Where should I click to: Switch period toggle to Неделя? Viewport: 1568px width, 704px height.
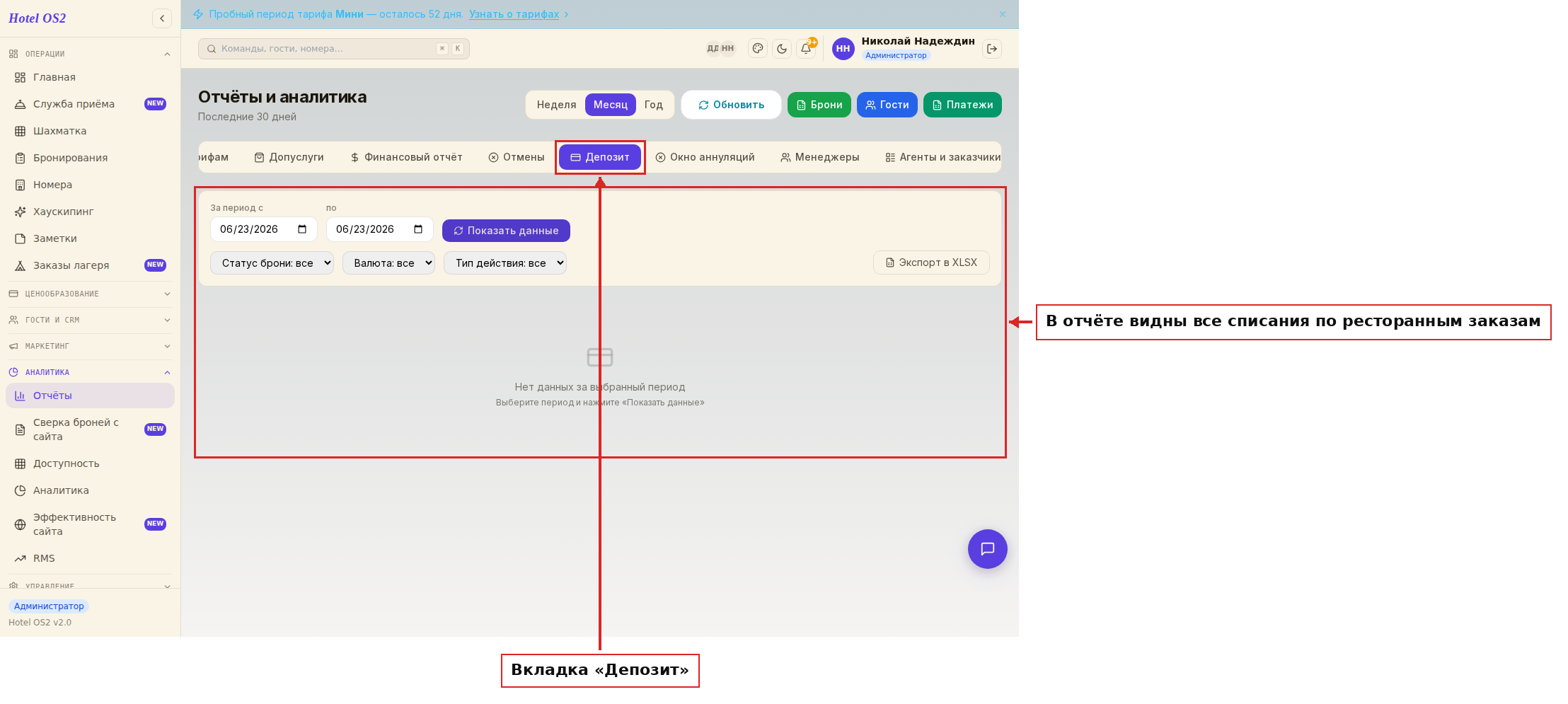click(556, 105)
